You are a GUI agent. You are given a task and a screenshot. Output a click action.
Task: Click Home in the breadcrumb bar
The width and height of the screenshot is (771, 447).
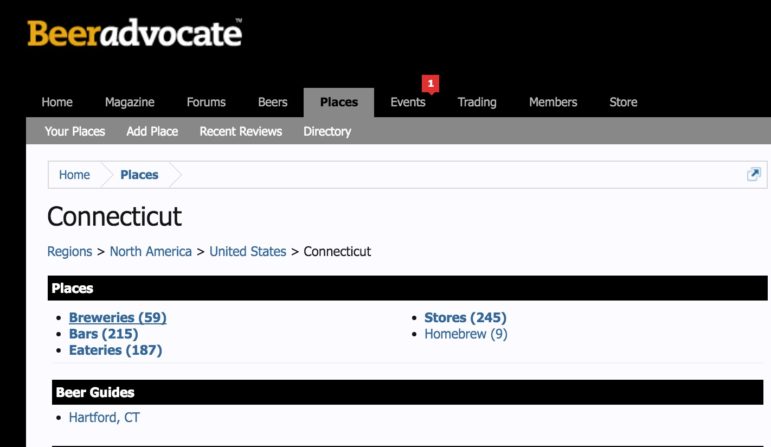tap(74, 175)
